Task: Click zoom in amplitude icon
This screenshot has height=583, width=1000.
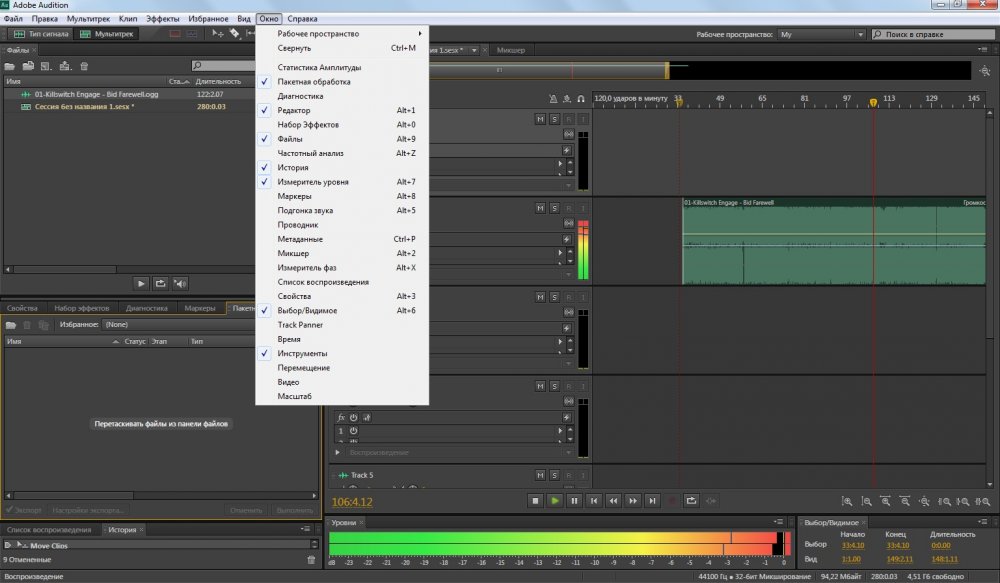Action: point(847,501)
